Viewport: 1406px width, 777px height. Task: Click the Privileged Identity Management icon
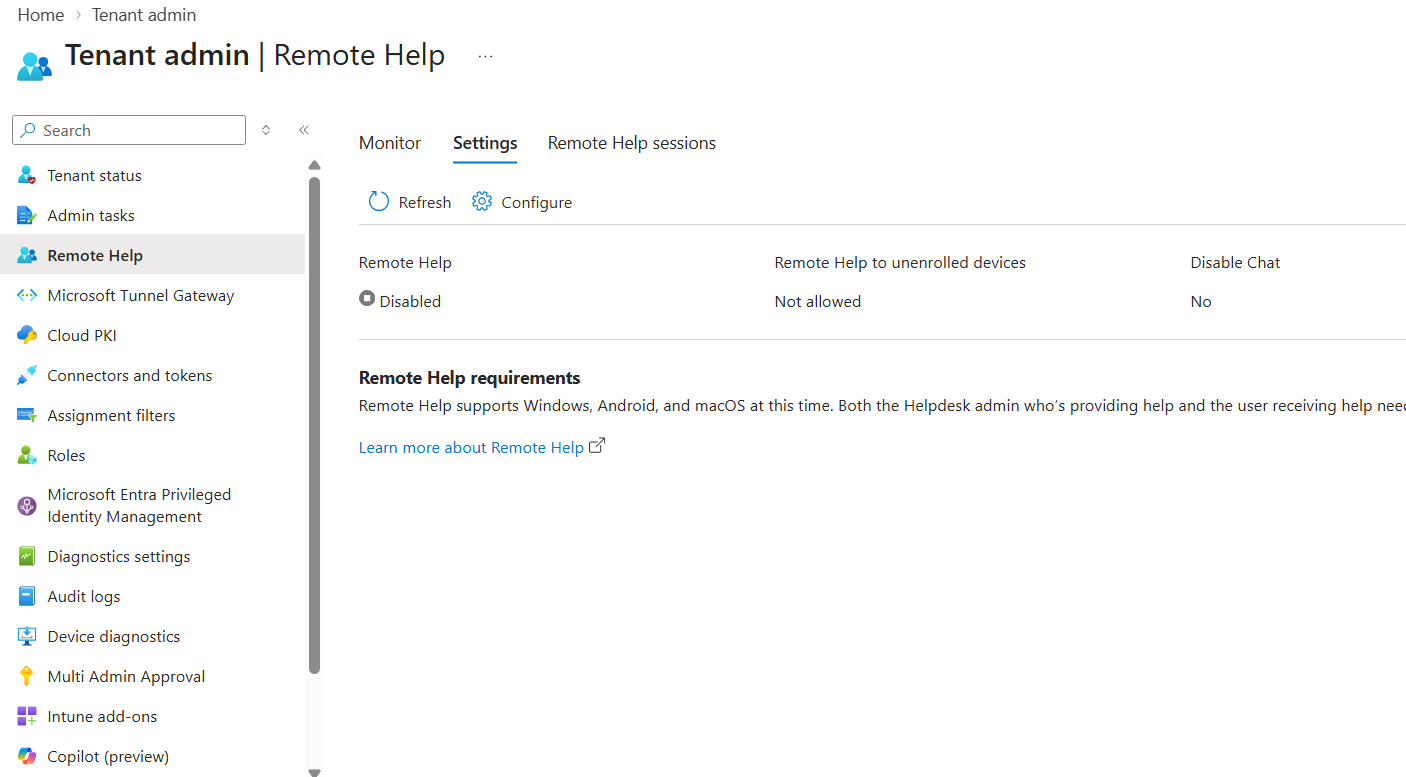click(x=27, y=506)
